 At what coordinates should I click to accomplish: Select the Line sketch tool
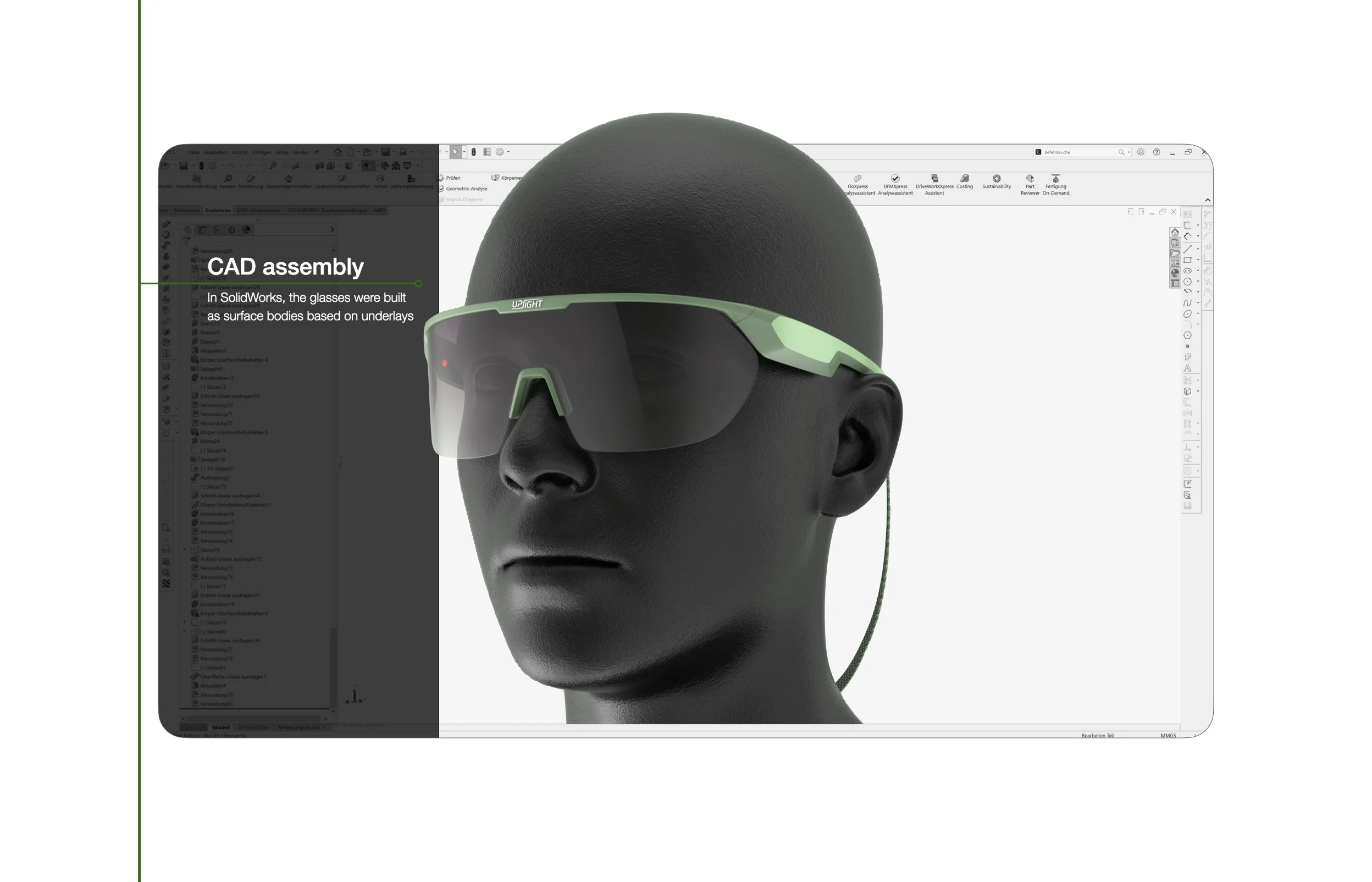[1188, 249]
